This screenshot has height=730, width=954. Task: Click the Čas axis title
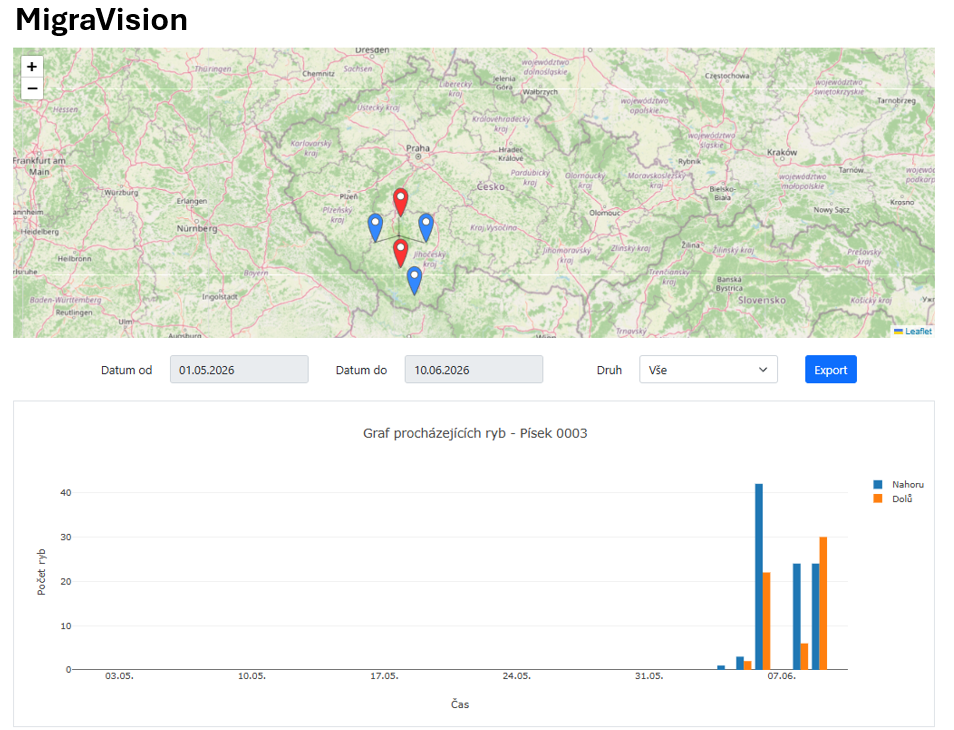460,704
